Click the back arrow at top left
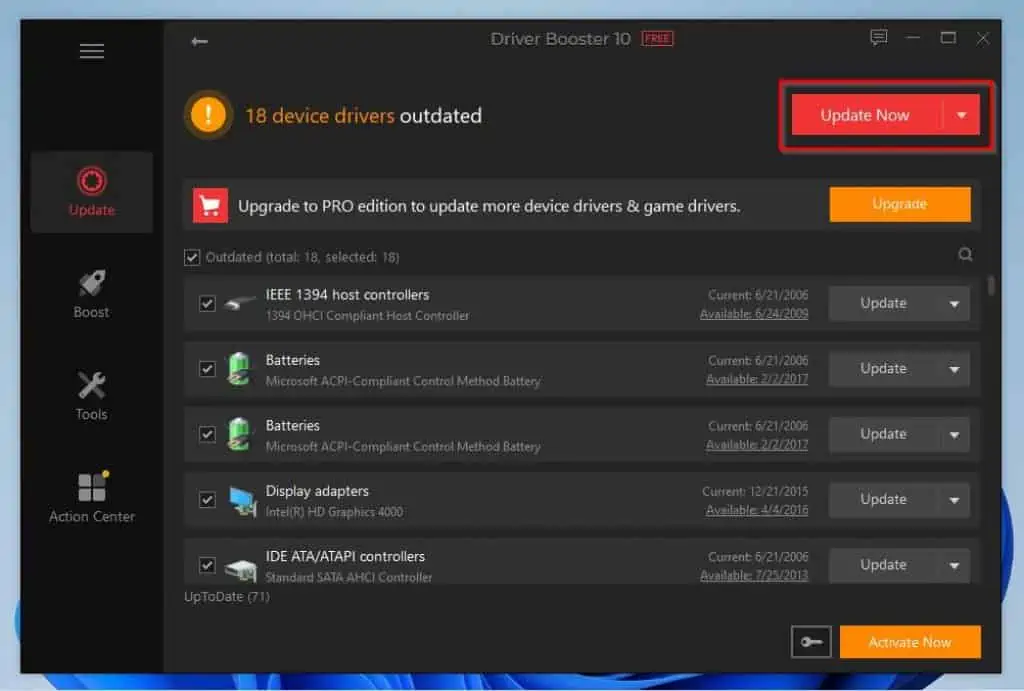Viewport: 1024px width, 691px height. coord(199,41)
